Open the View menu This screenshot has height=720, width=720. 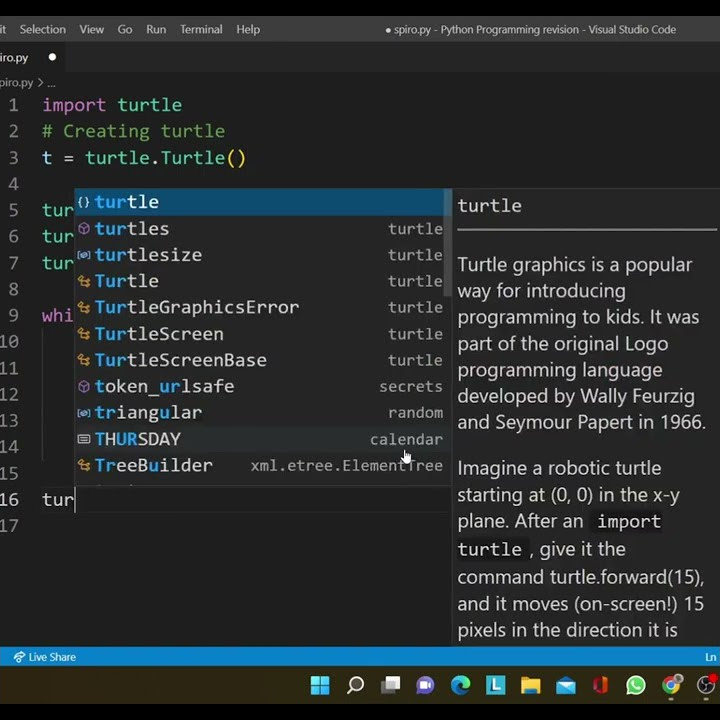pyautogui.click(x=91, y=29)
